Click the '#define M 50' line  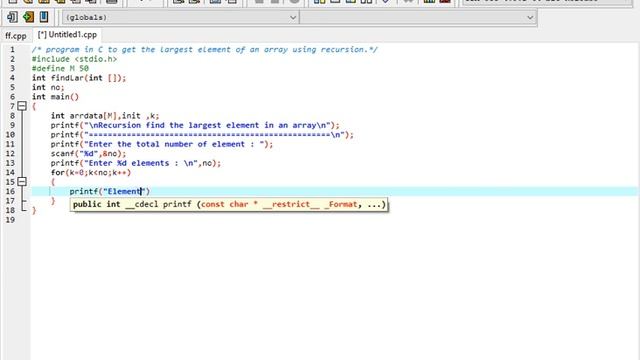pyautogui.click(x=60, y=69)
